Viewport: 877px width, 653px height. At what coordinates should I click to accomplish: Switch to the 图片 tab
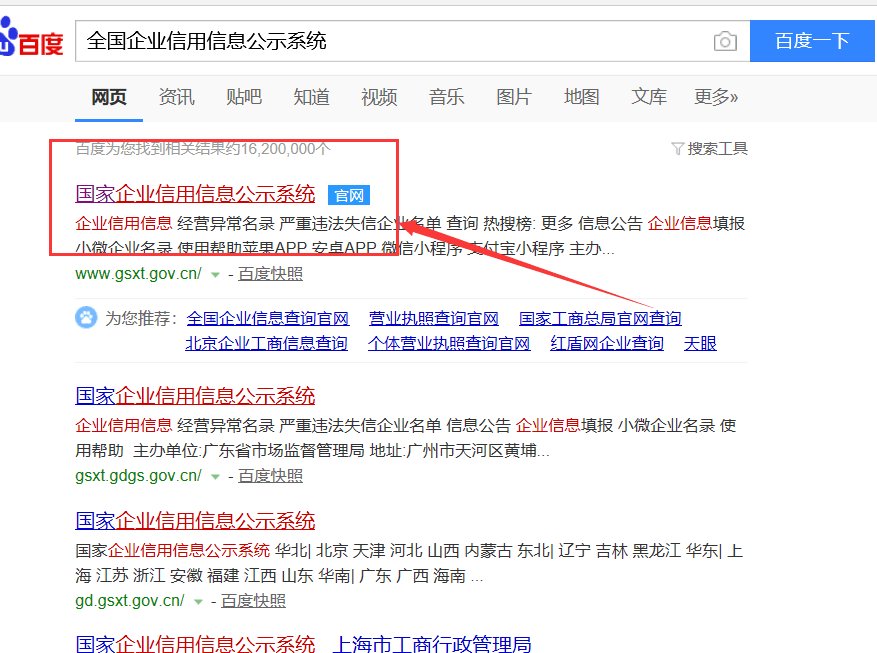point(514,97)
